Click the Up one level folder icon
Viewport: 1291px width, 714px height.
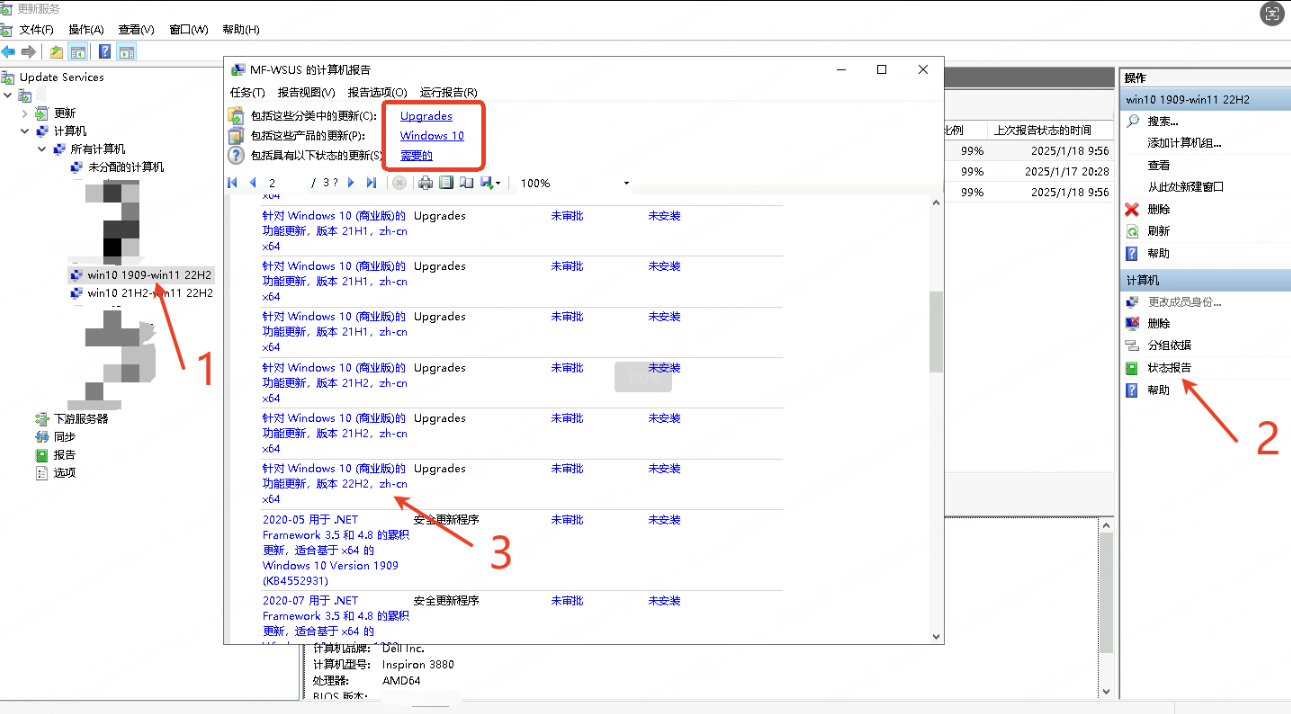pyautogui.click(x=56, y=52)
